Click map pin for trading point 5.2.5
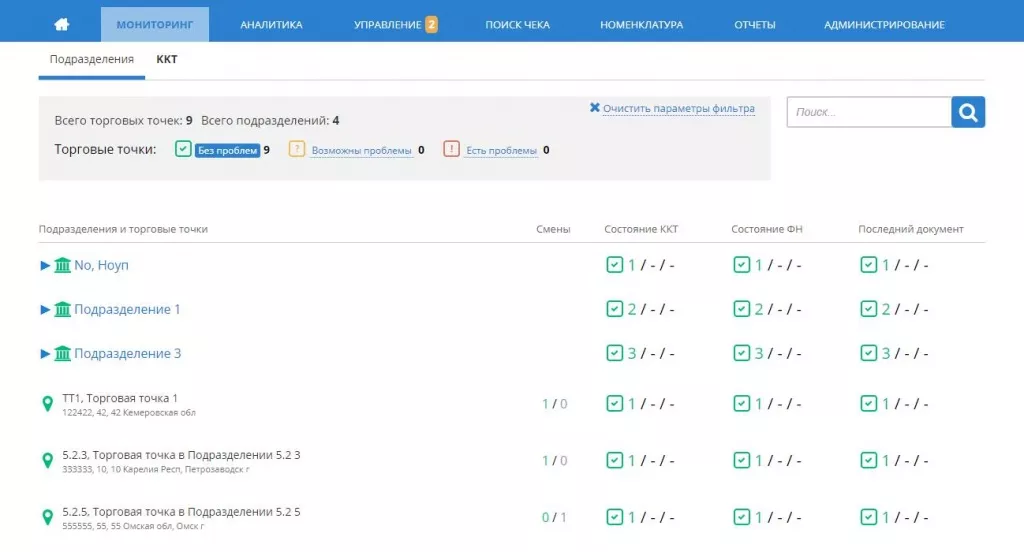 pyautogui.click(x=46, y=517)
